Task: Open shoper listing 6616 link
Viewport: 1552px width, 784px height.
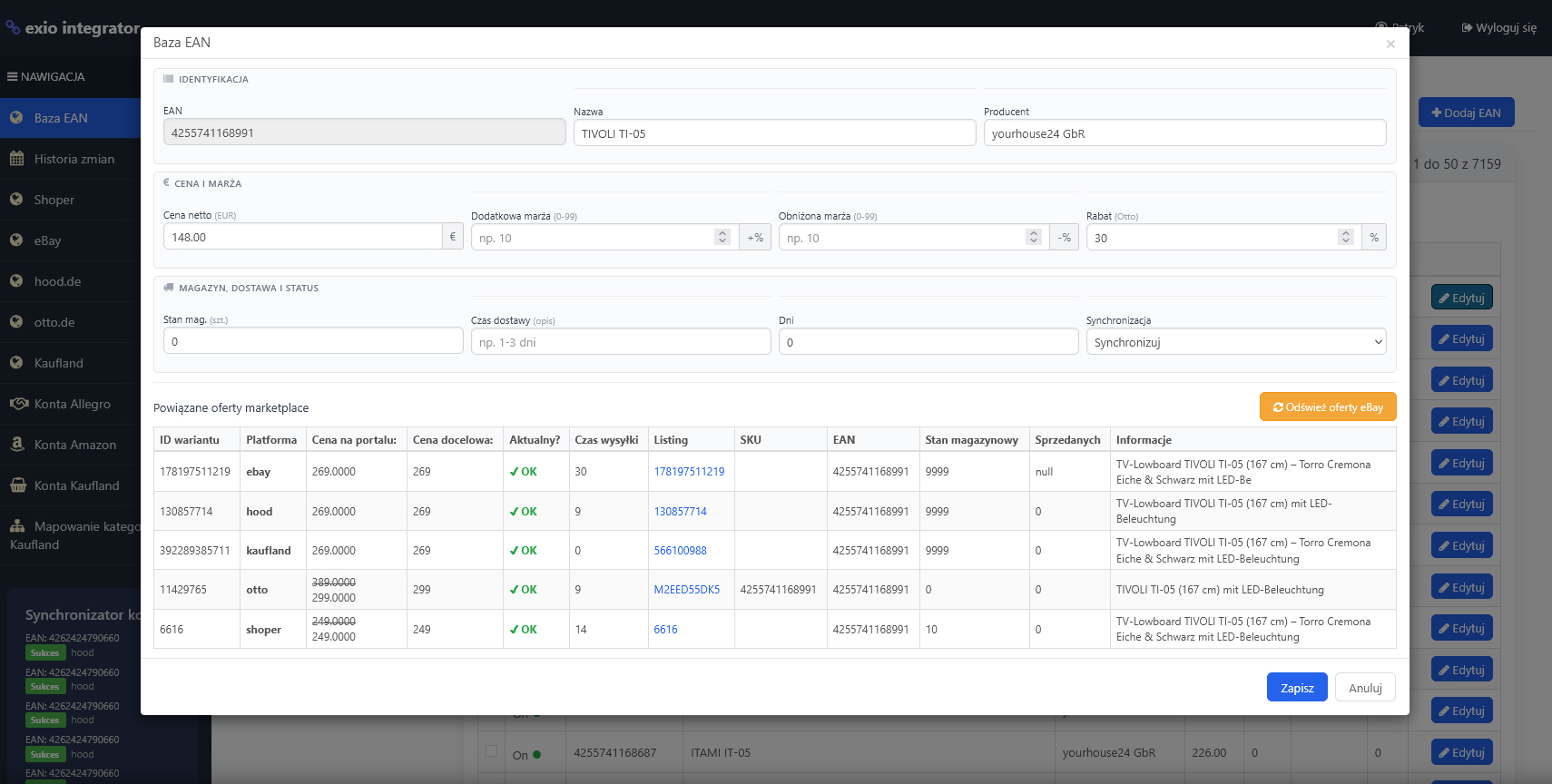Action: pyautogui.click(x=665, y=630)
